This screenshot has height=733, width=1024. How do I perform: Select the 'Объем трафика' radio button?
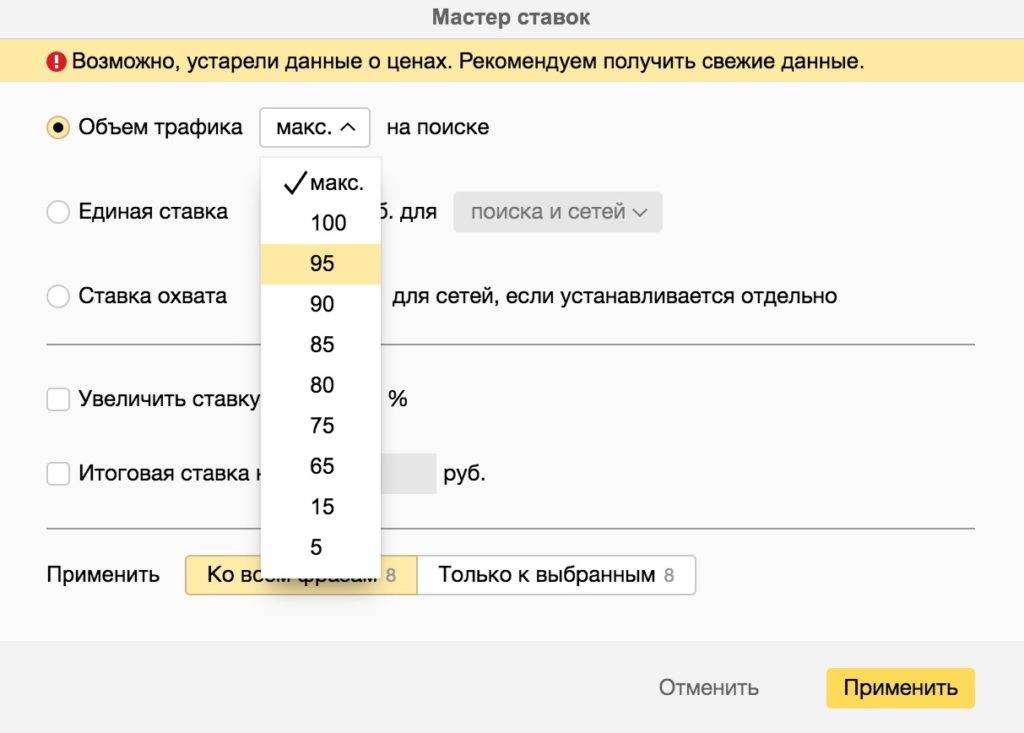click(x=59, y=127)
